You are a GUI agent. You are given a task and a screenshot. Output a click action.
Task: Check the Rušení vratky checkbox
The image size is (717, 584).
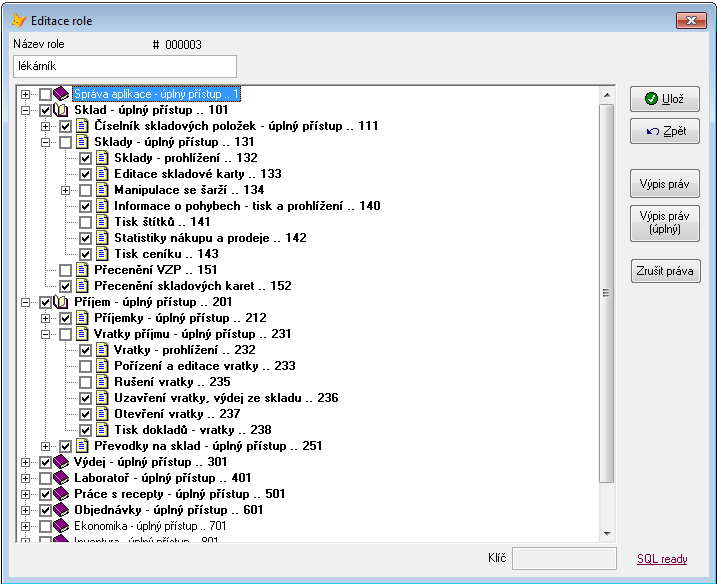[x=85, y=382]
